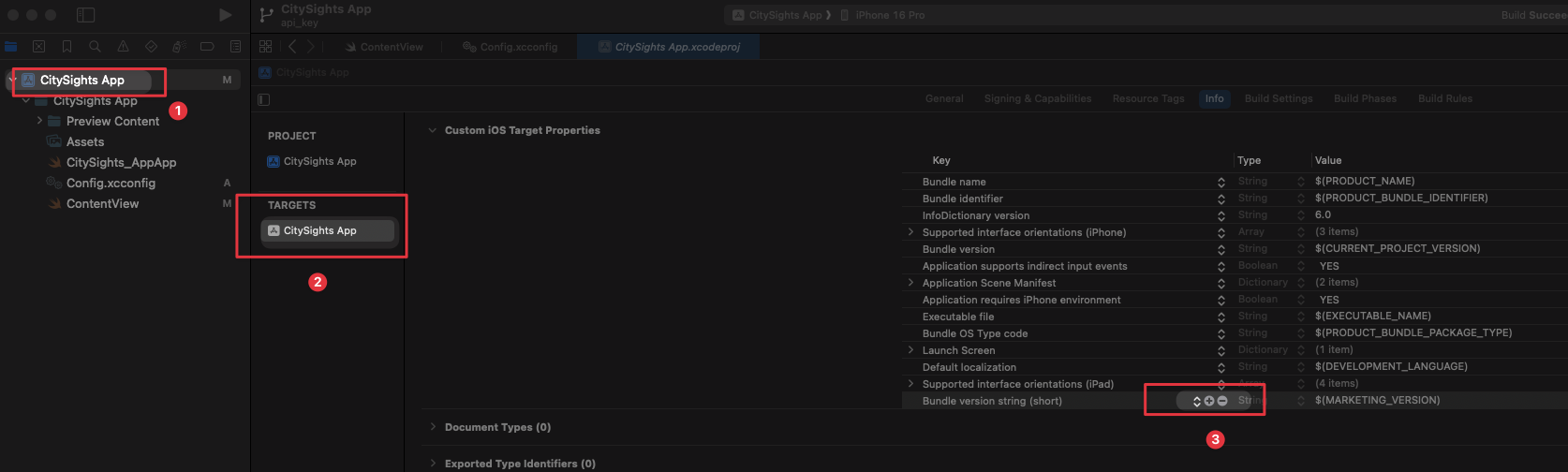Click the Key column header

(941, 160)
